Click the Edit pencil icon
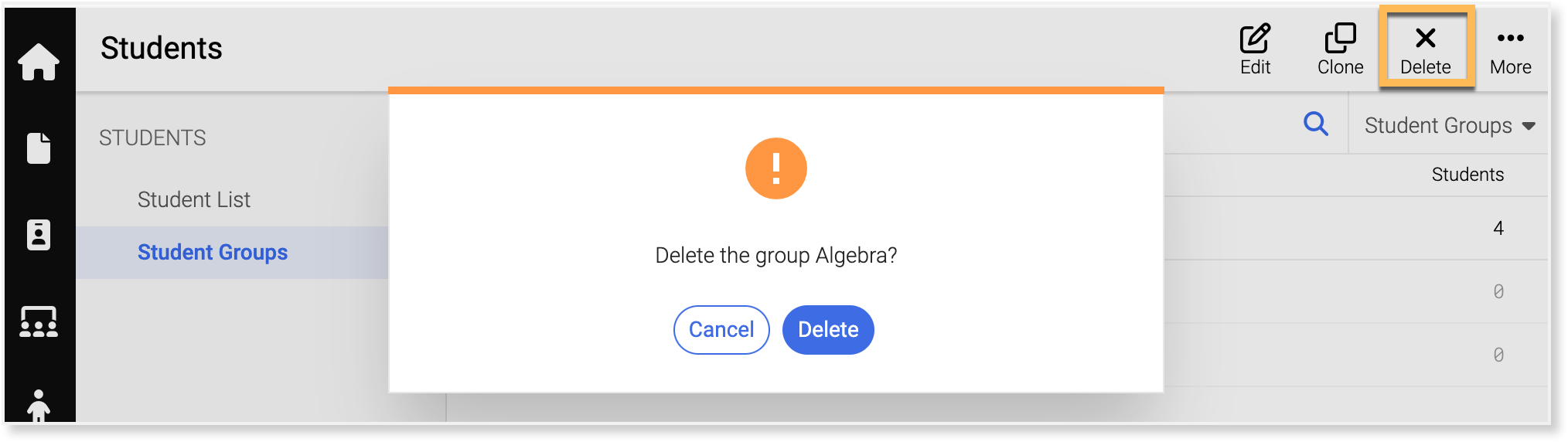 (1256, 39)
